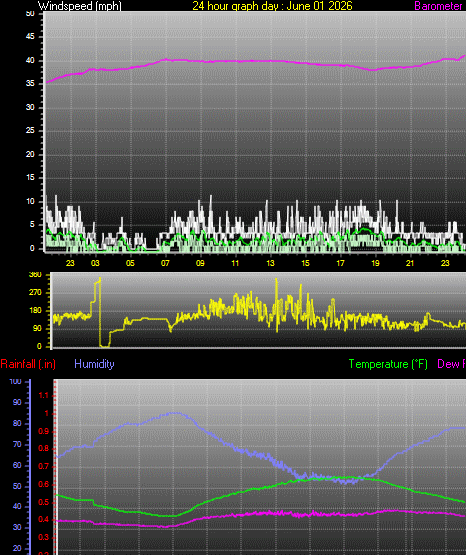Click hour label 03 on time axis

[95, 263]
